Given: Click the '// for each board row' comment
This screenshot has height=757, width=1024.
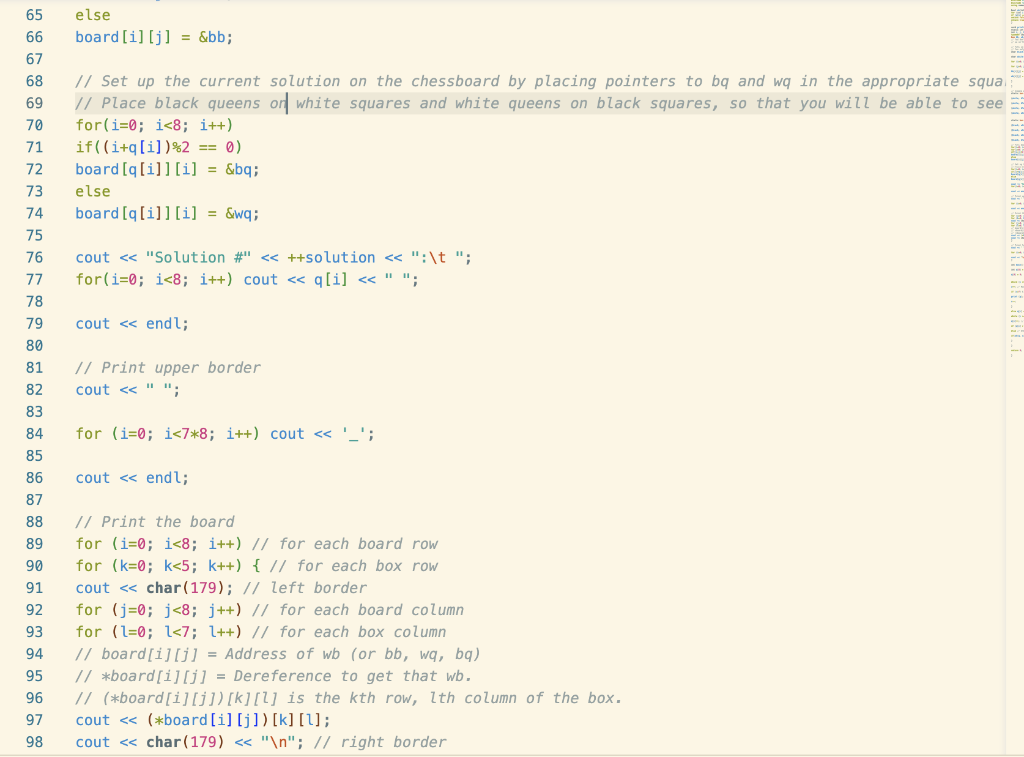Looking at the screenshot, I should point(345,544).
